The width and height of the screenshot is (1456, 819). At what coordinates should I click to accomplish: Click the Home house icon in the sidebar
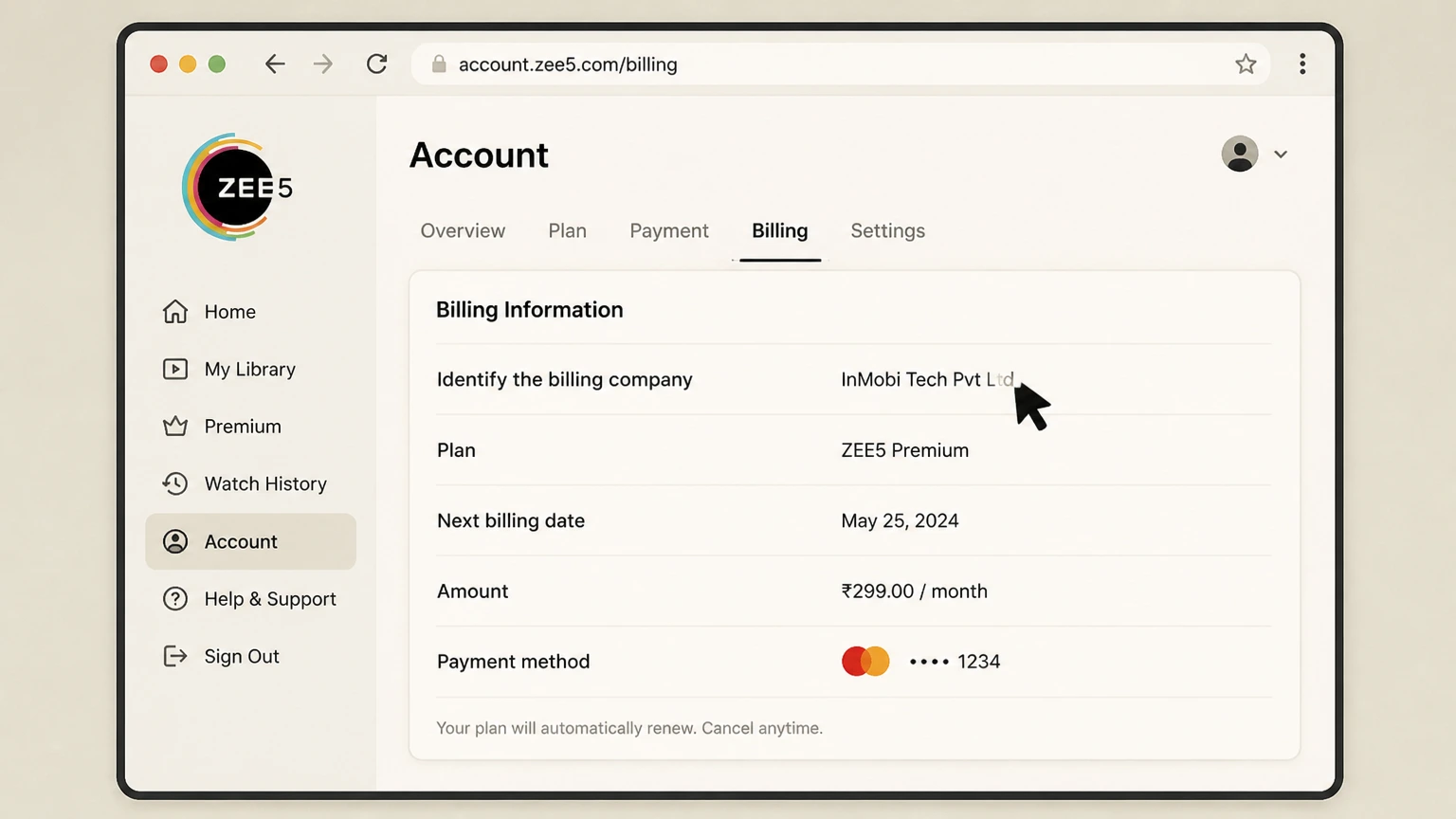(175, 311)
